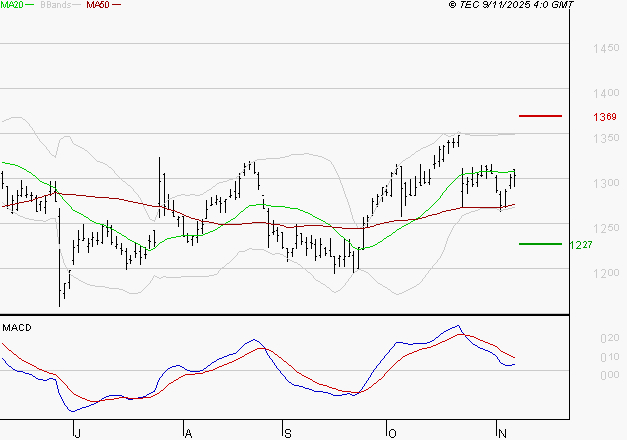Click the S month marker on the time axis
This screenshot has width=627, height=440.
point(288,433)
